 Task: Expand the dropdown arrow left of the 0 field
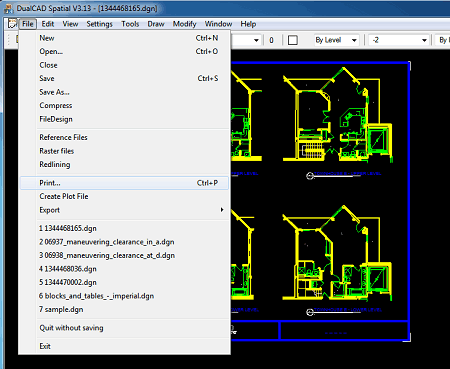[256, 40]
